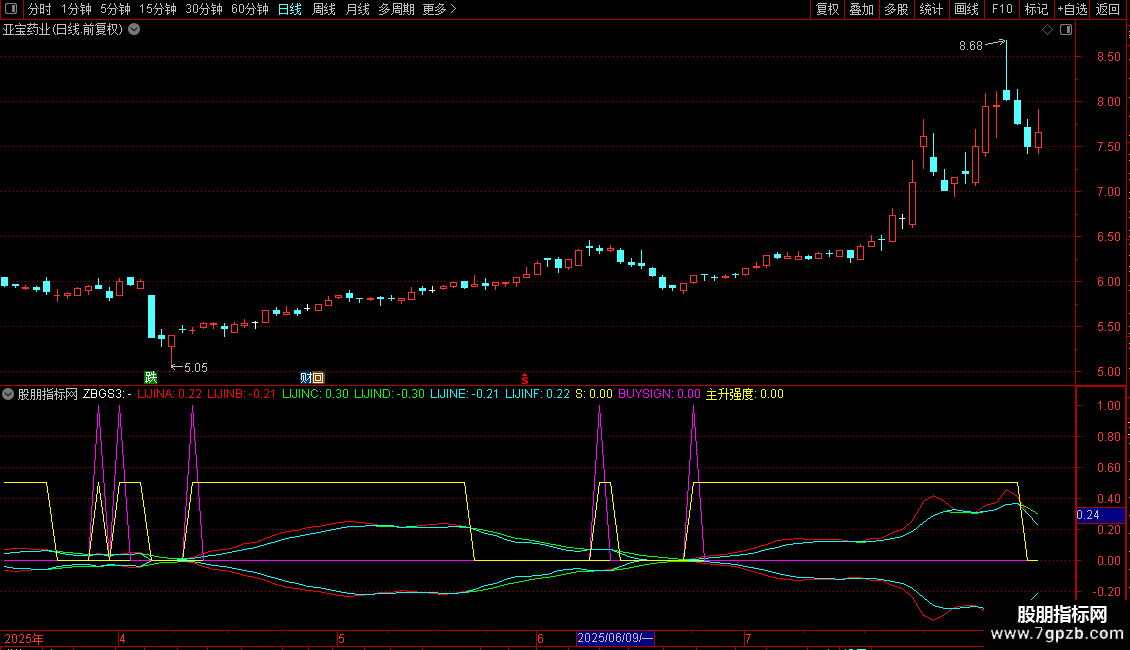Open the dropdown next to 亚宝药业 title

click(x=134, y=30)
